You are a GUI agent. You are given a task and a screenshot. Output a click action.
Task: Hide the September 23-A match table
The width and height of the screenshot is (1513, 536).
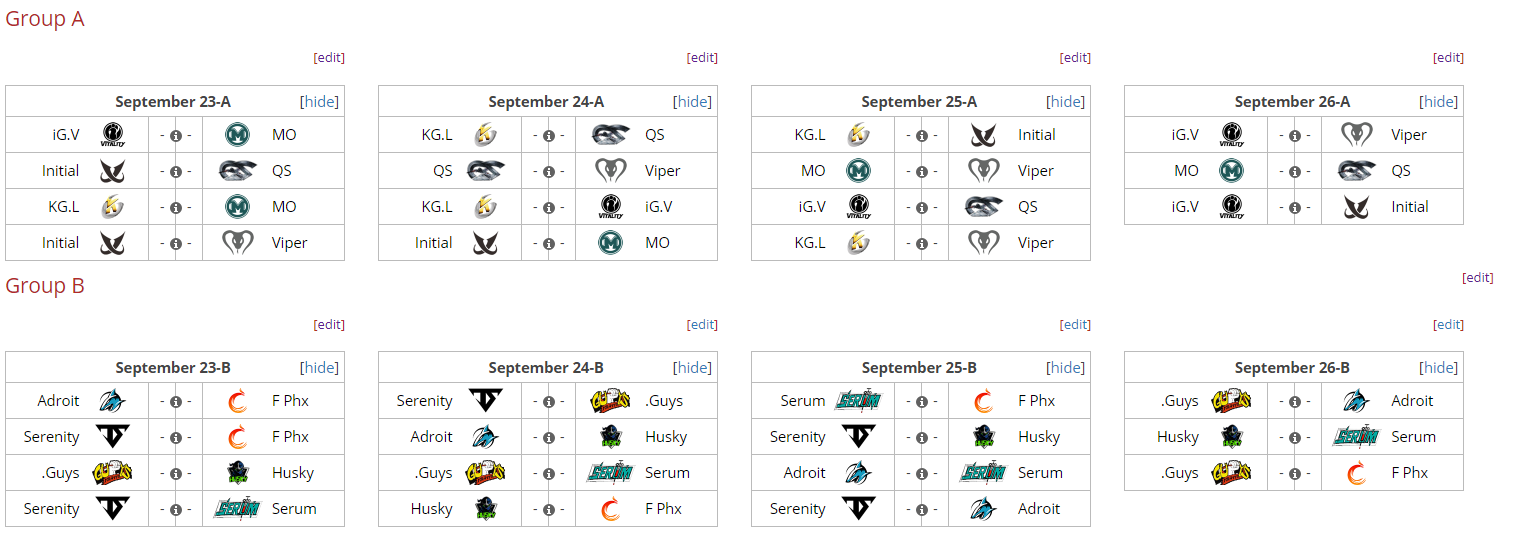point(319,102)
